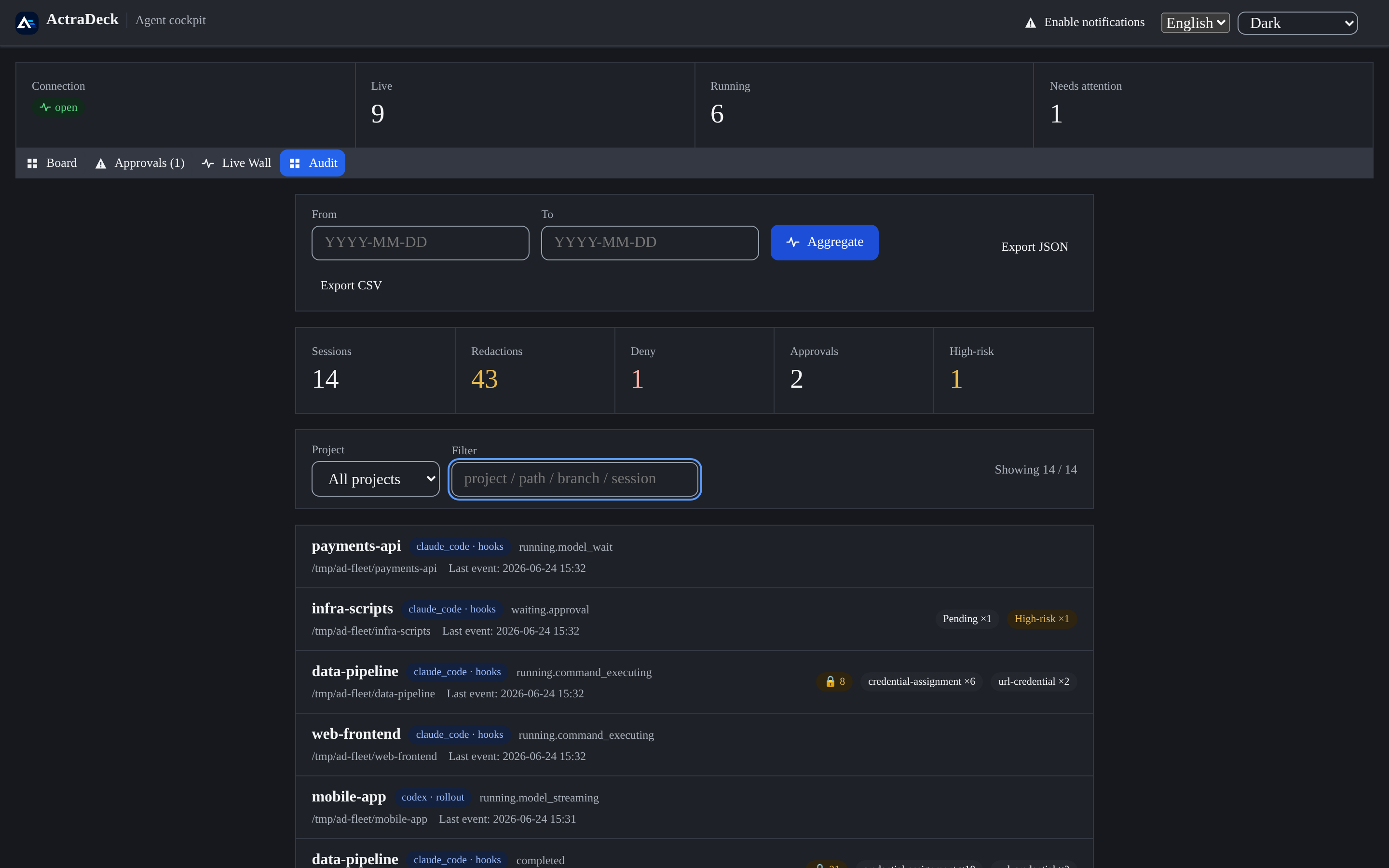Click the warning icon beside Enable notifications

(x=1030, y=23)
